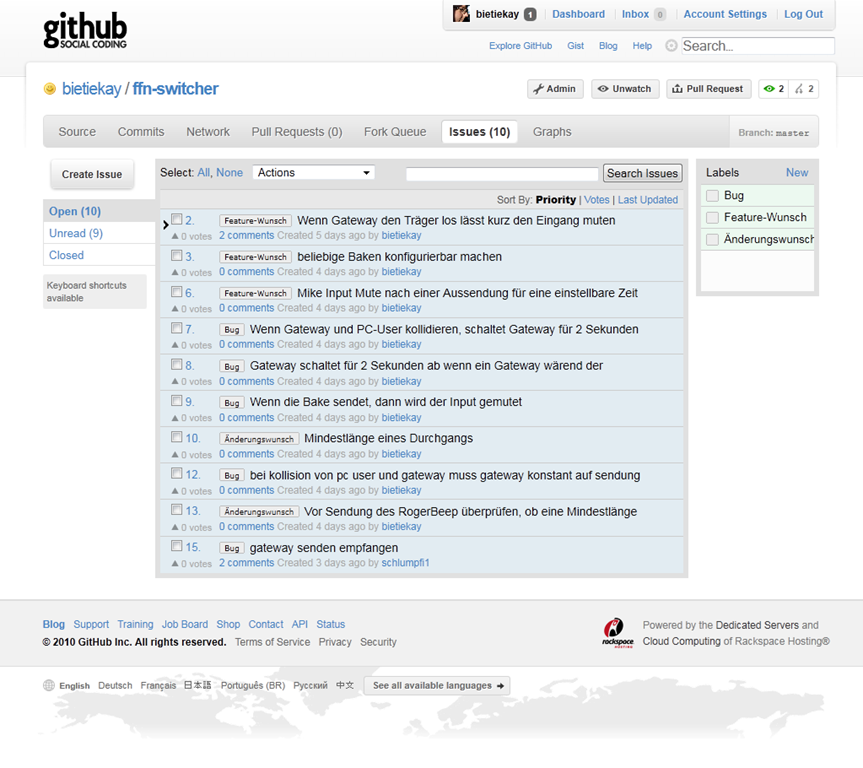The image size is (863, 768).
Task: Click the watchers eye count
Action: [x=774, y=89]
